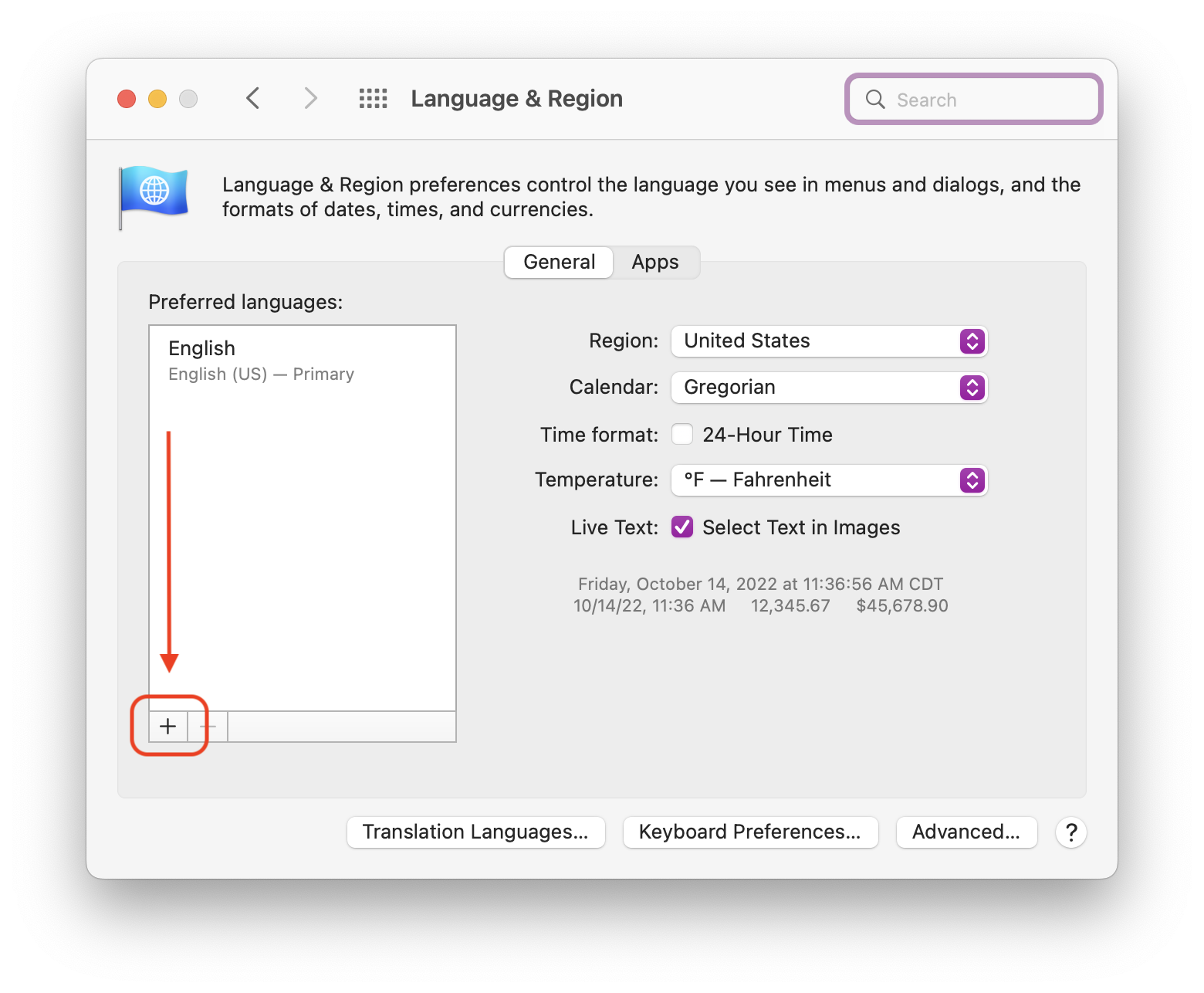
Task: Close the window with the red button
Action: 127,99
